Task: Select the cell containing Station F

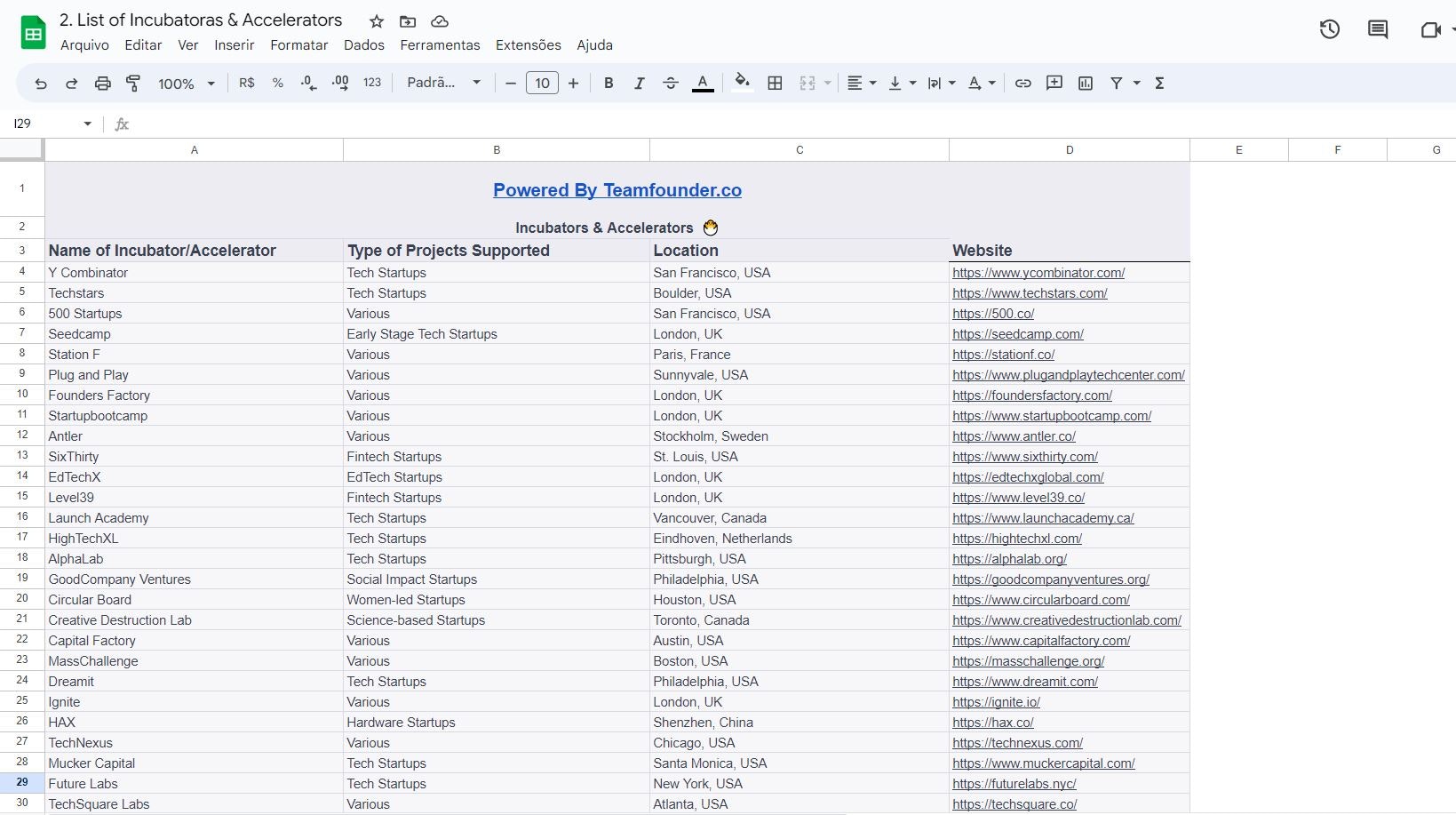Action: click(194, 355)
